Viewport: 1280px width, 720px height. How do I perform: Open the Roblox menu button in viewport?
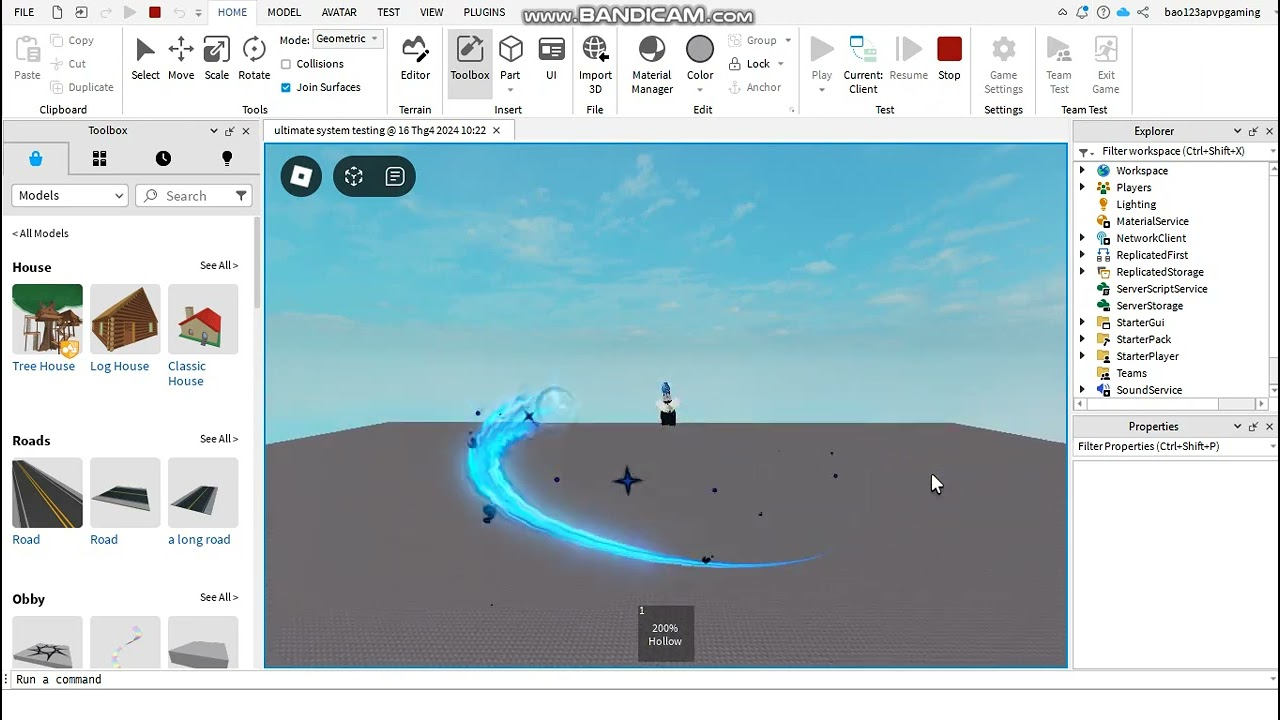coord(301,177)
